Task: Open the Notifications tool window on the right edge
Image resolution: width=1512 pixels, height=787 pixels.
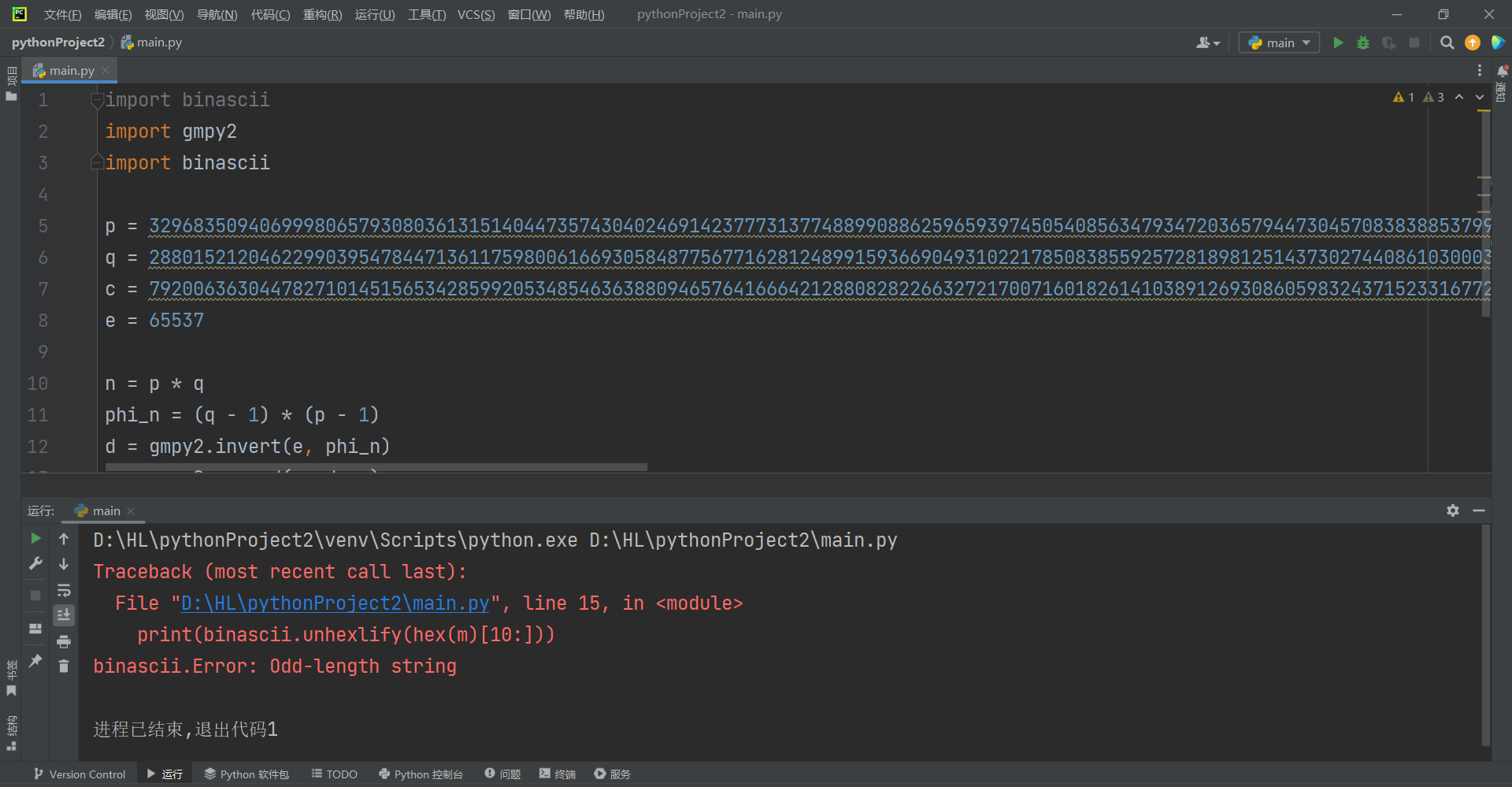Action: point(1502,82)
